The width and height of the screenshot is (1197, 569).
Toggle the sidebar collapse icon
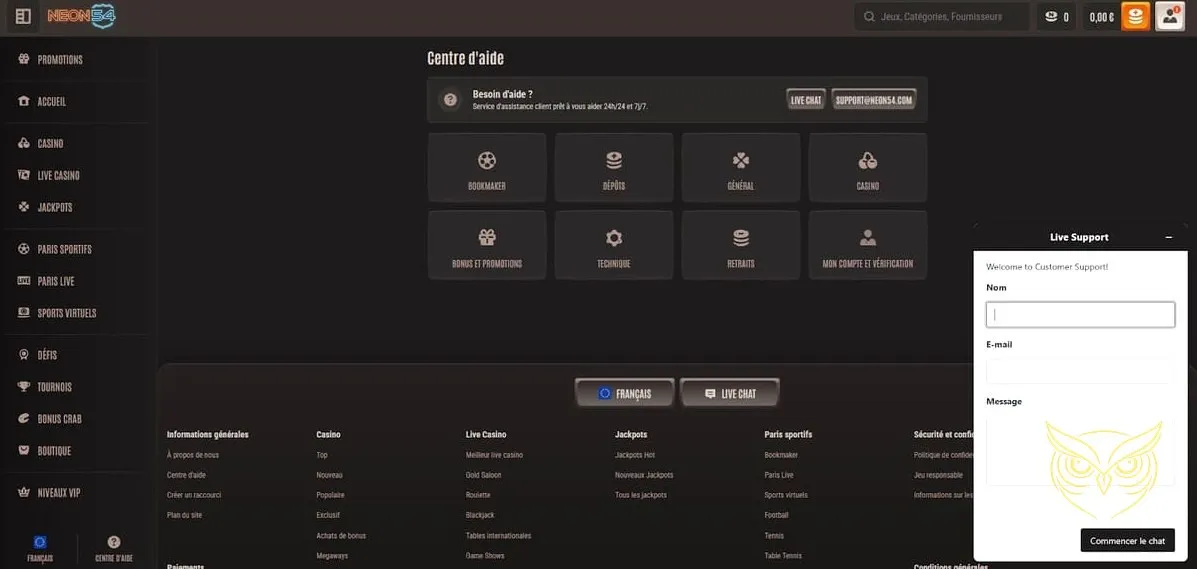24,17
